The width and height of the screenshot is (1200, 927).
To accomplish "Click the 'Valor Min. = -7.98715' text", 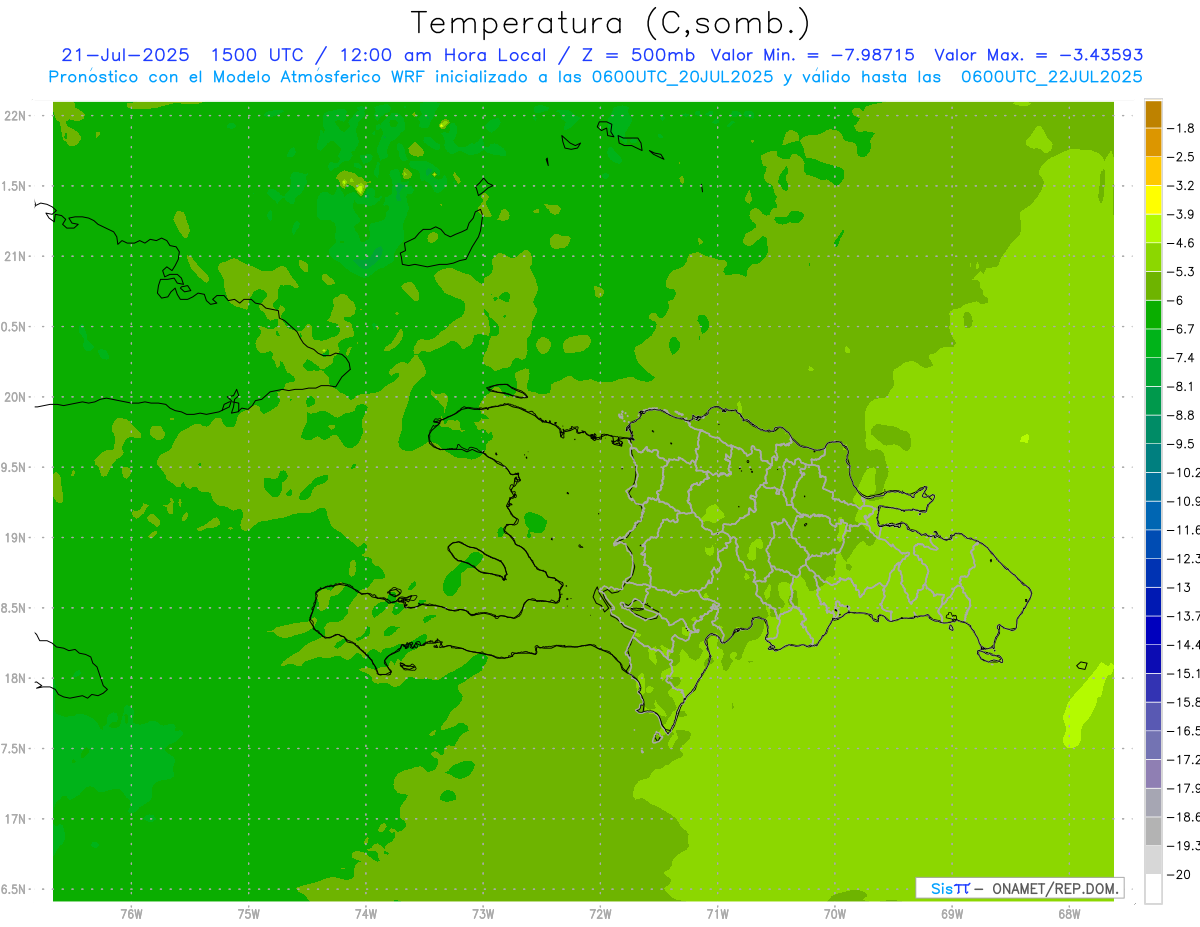I will pos(812,55).
